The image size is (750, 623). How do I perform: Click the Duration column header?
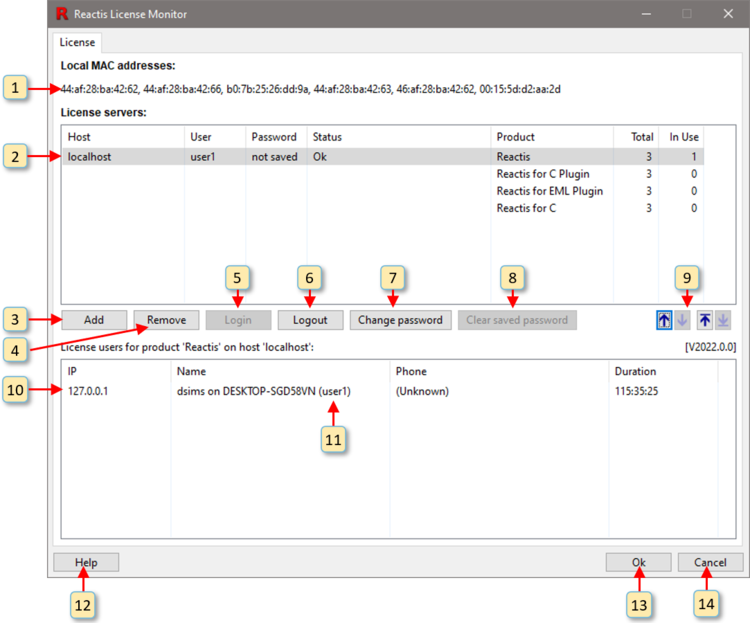tap(663, 371)
